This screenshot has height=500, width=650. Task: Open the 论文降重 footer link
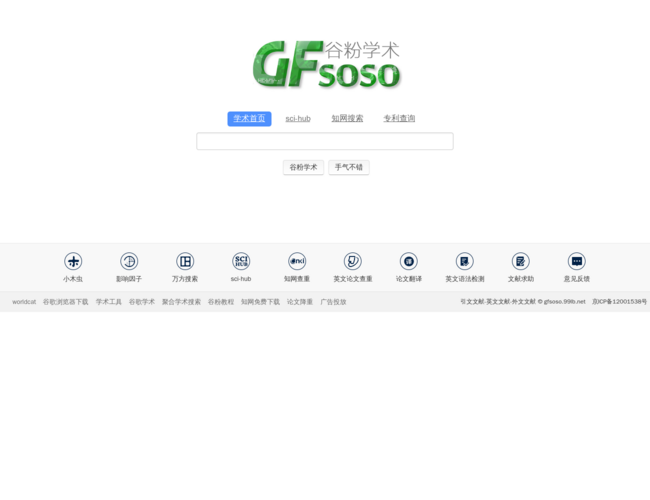coord(300,302)
